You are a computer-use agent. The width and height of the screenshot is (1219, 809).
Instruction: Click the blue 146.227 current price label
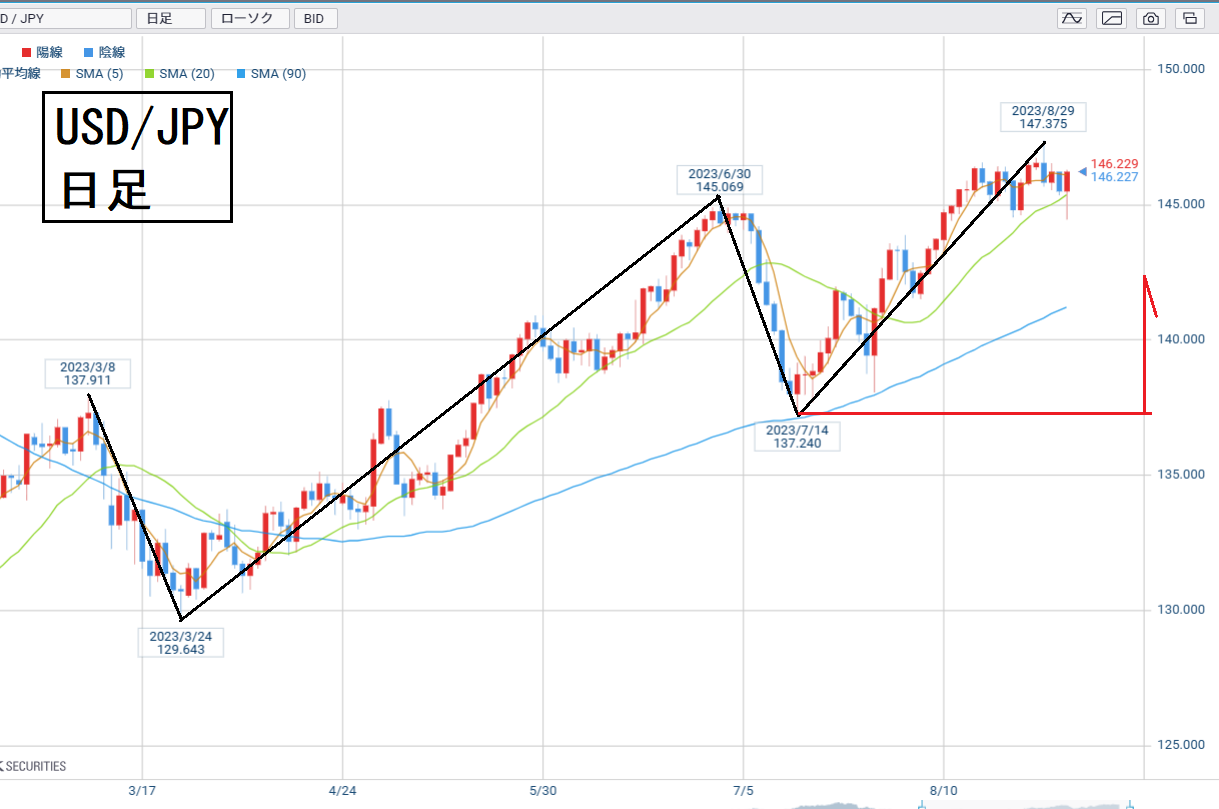[1115, 177]
